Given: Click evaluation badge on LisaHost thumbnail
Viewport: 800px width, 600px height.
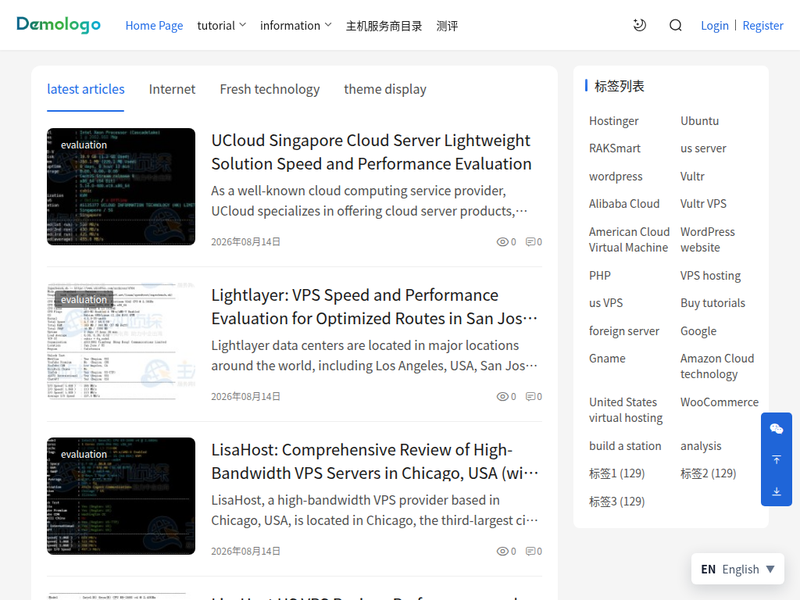Looking at the screenshot, I should click(84, 454).
